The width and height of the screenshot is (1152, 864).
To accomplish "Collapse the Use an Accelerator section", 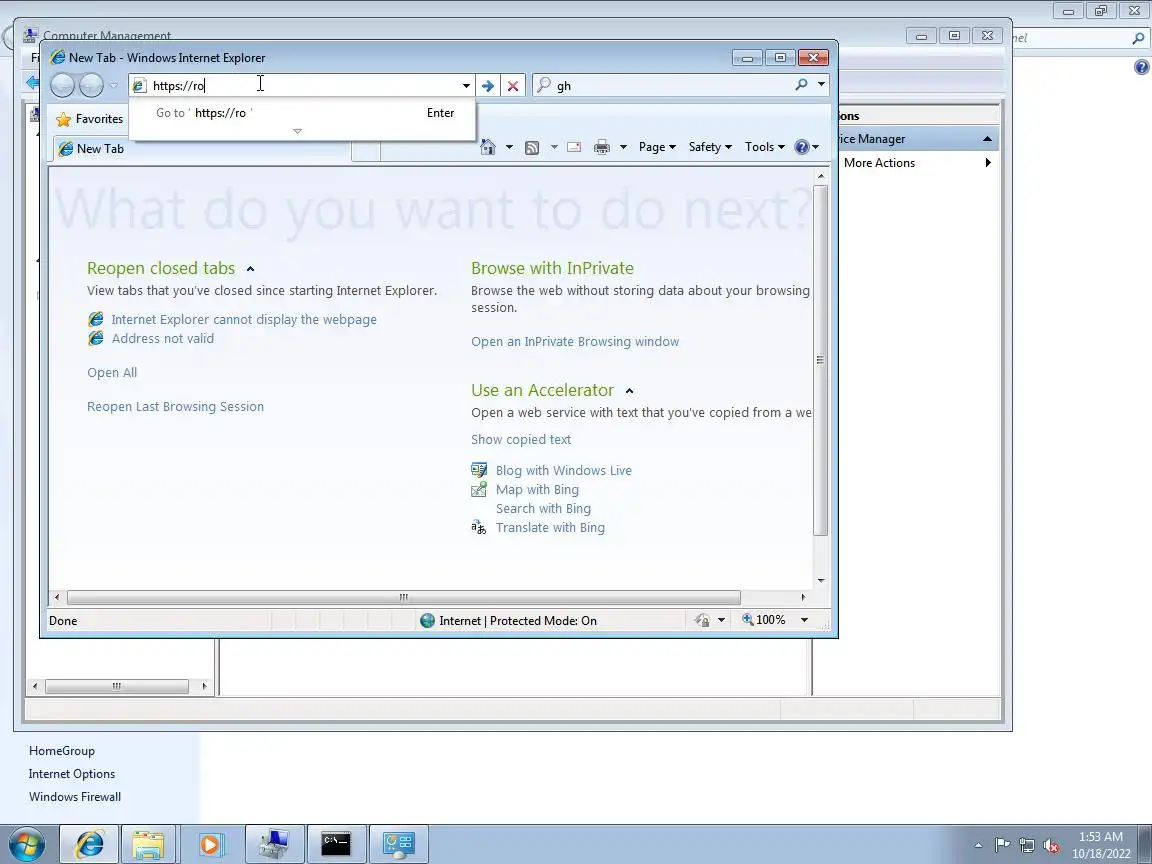I will coord(630,391).
